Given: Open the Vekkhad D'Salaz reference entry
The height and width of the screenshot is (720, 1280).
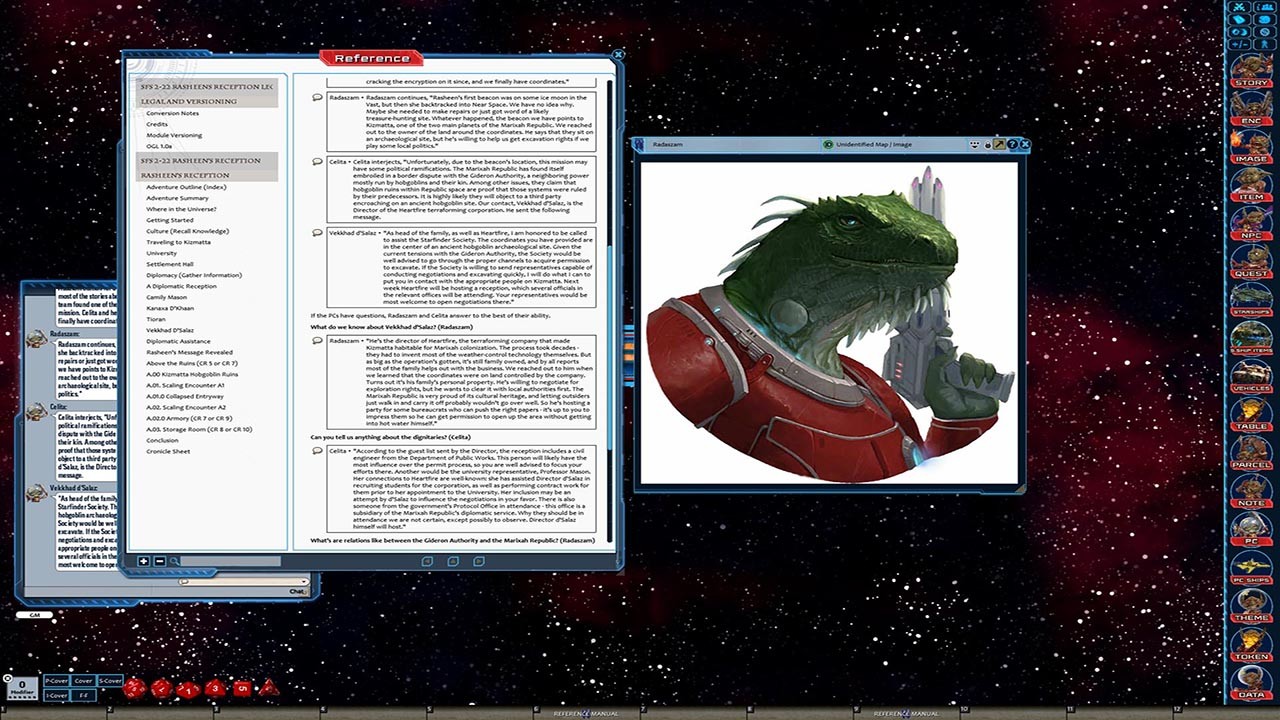Looking at the screenshot, I should point(170,329).
